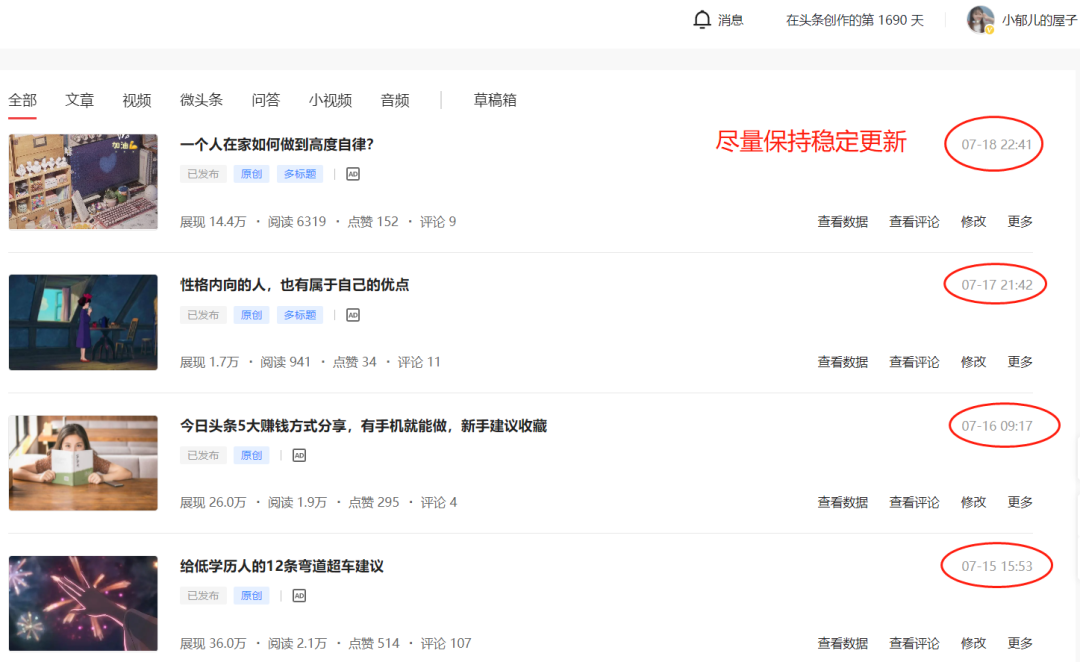Screen dimensions: 1080x662
Task: Click 点赞 514 statistic
Action: click(x=373, y=643)
